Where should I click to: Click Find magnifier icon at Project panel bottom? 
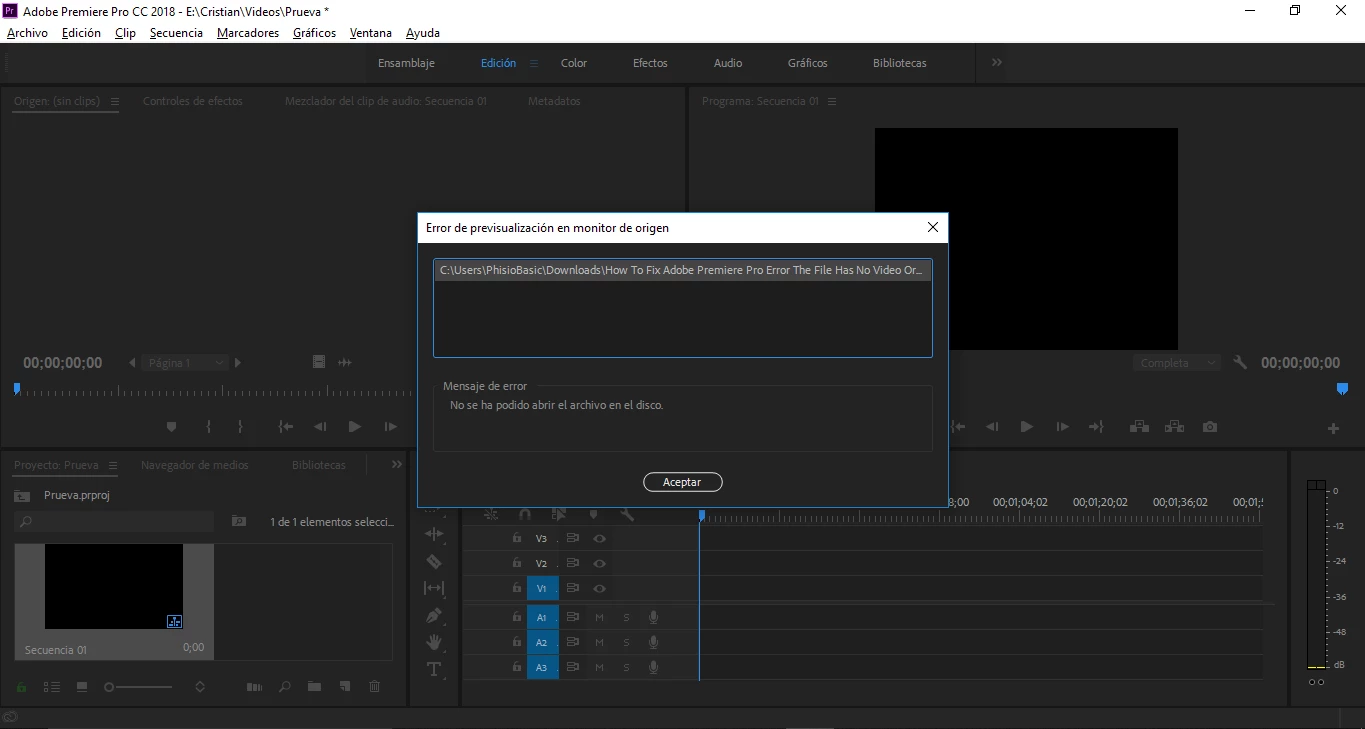point(285,687)
